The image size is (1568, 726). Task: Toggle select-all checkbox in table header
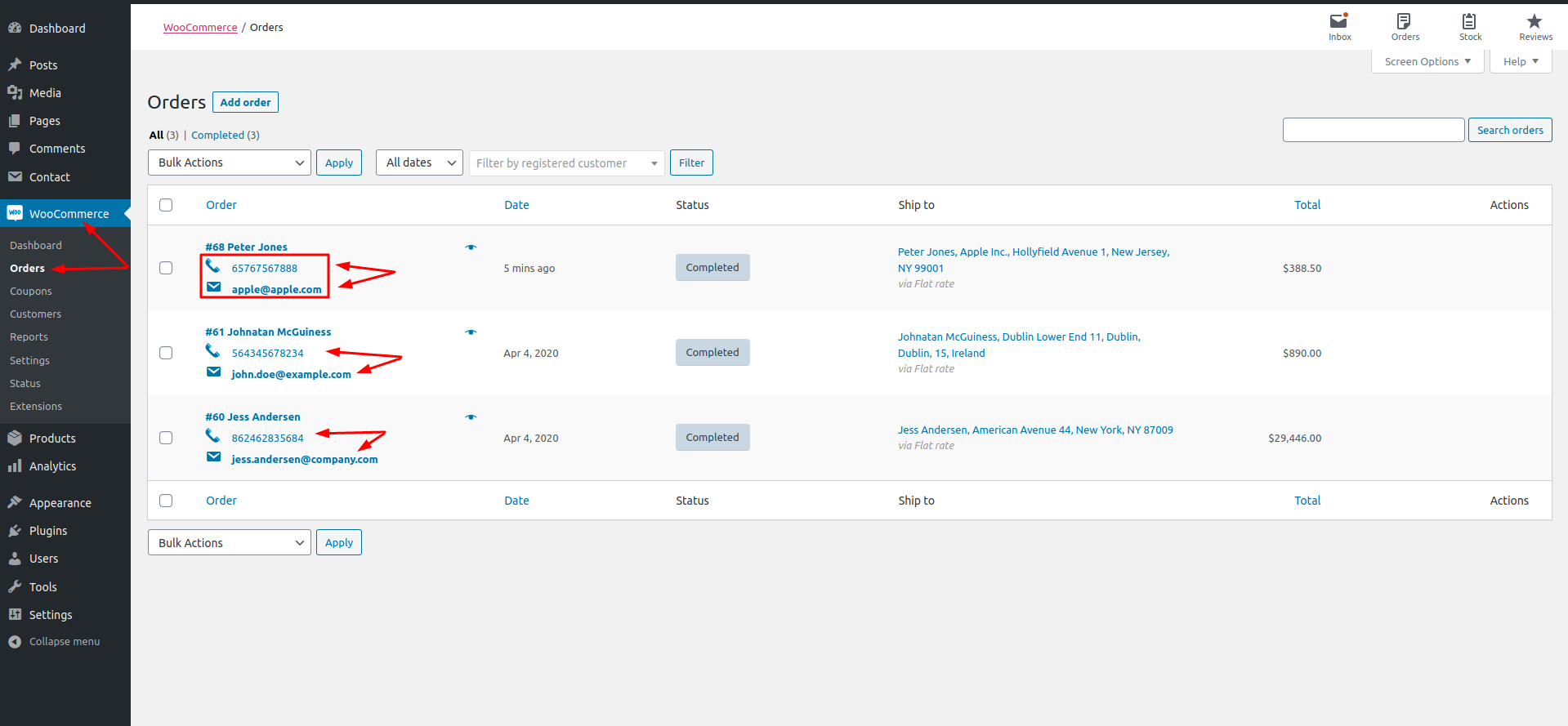pyautogui.click(x=166, y=205)
